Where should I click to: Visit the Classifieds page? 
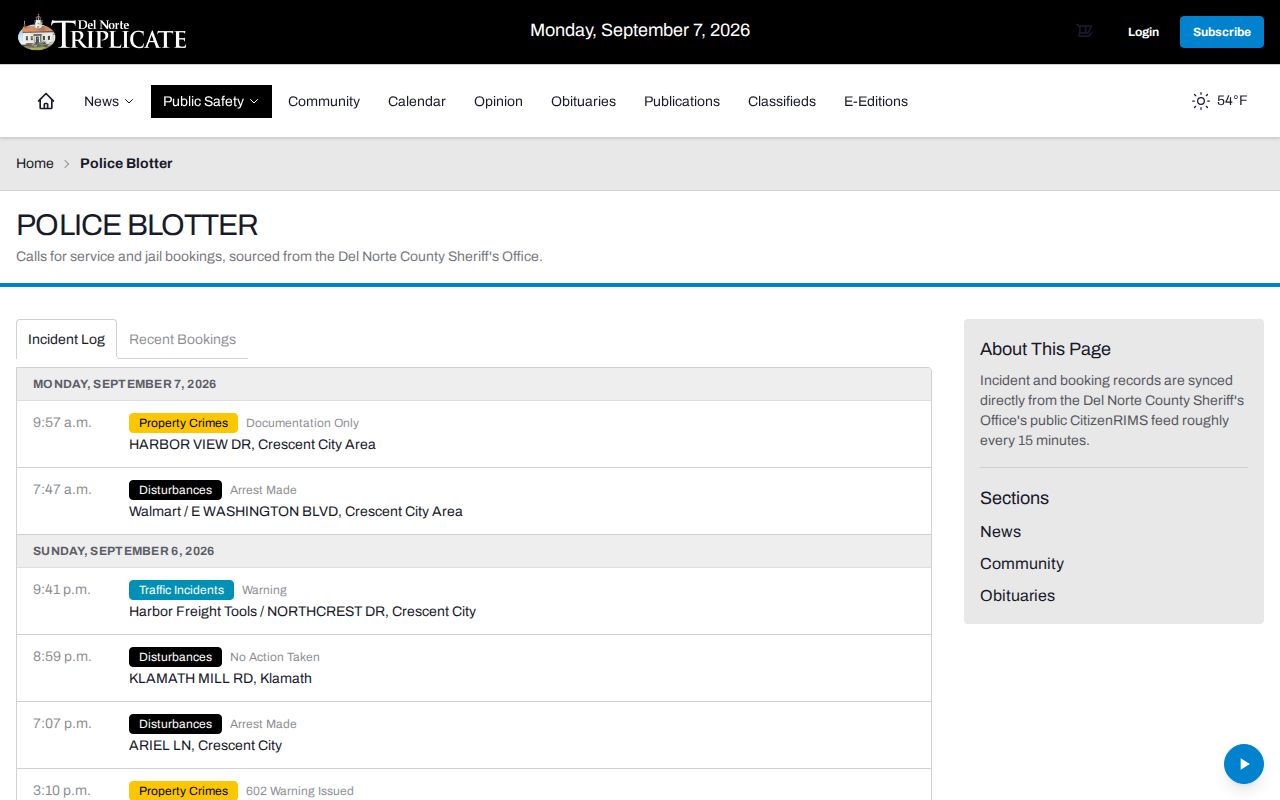[782, 101]
